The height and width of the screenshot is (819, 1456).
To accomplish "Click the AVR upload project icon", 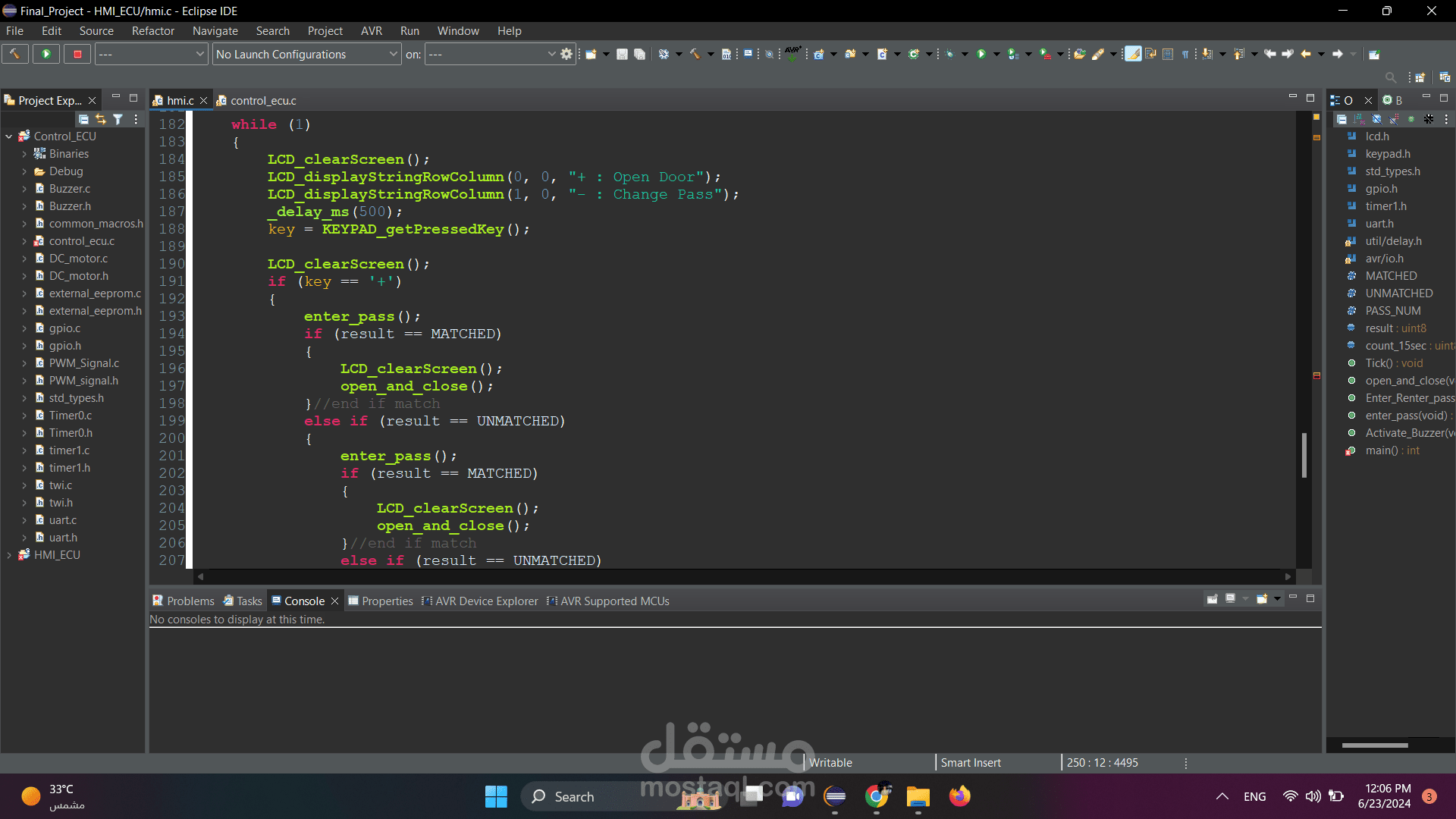I will click(792, 52).
